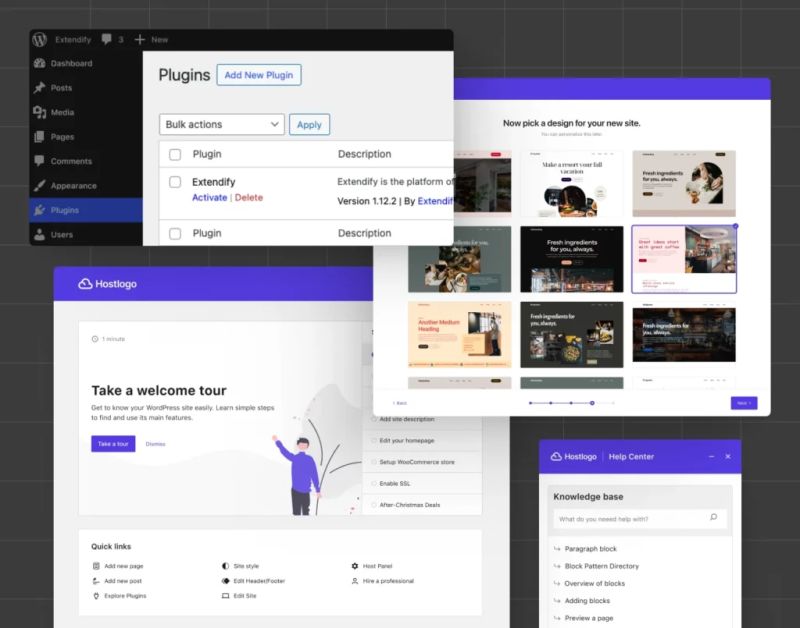Click Take a tour button
Screen dimensions: 800x628
pos(113,444)
